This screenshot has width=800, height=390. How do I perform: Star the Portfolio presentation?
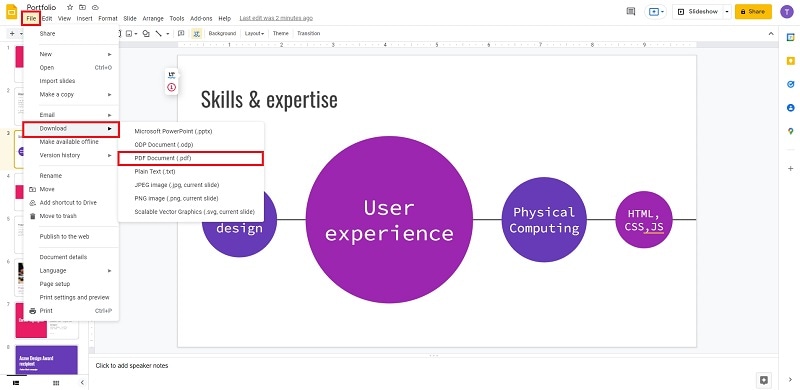70,7
